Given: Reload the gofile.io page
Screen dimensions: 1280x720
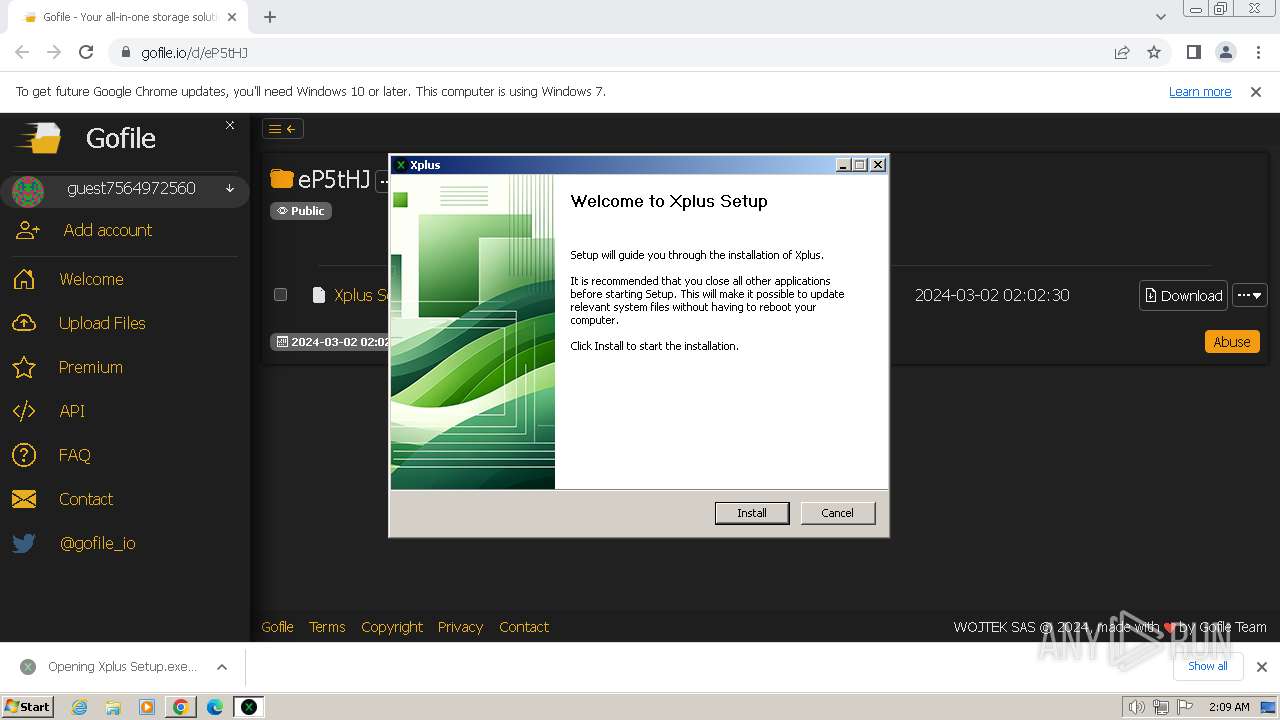Looking at the screenshot, I should pyautogui.click(x=86, y=52).
